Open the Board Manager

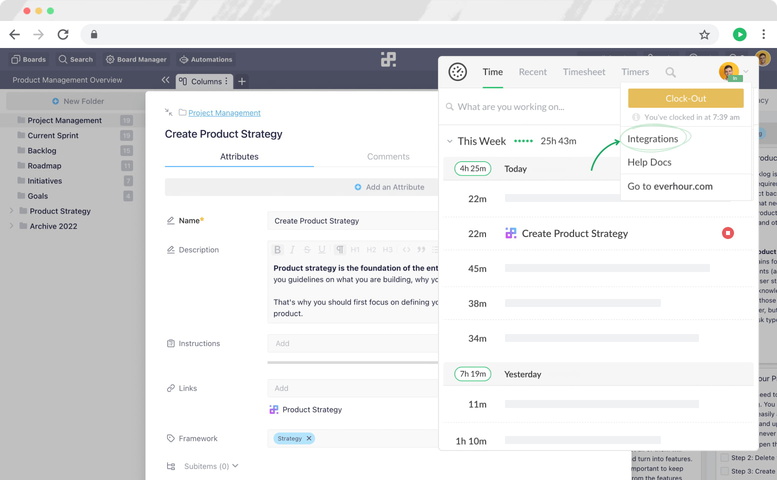(x=136, y=59)
